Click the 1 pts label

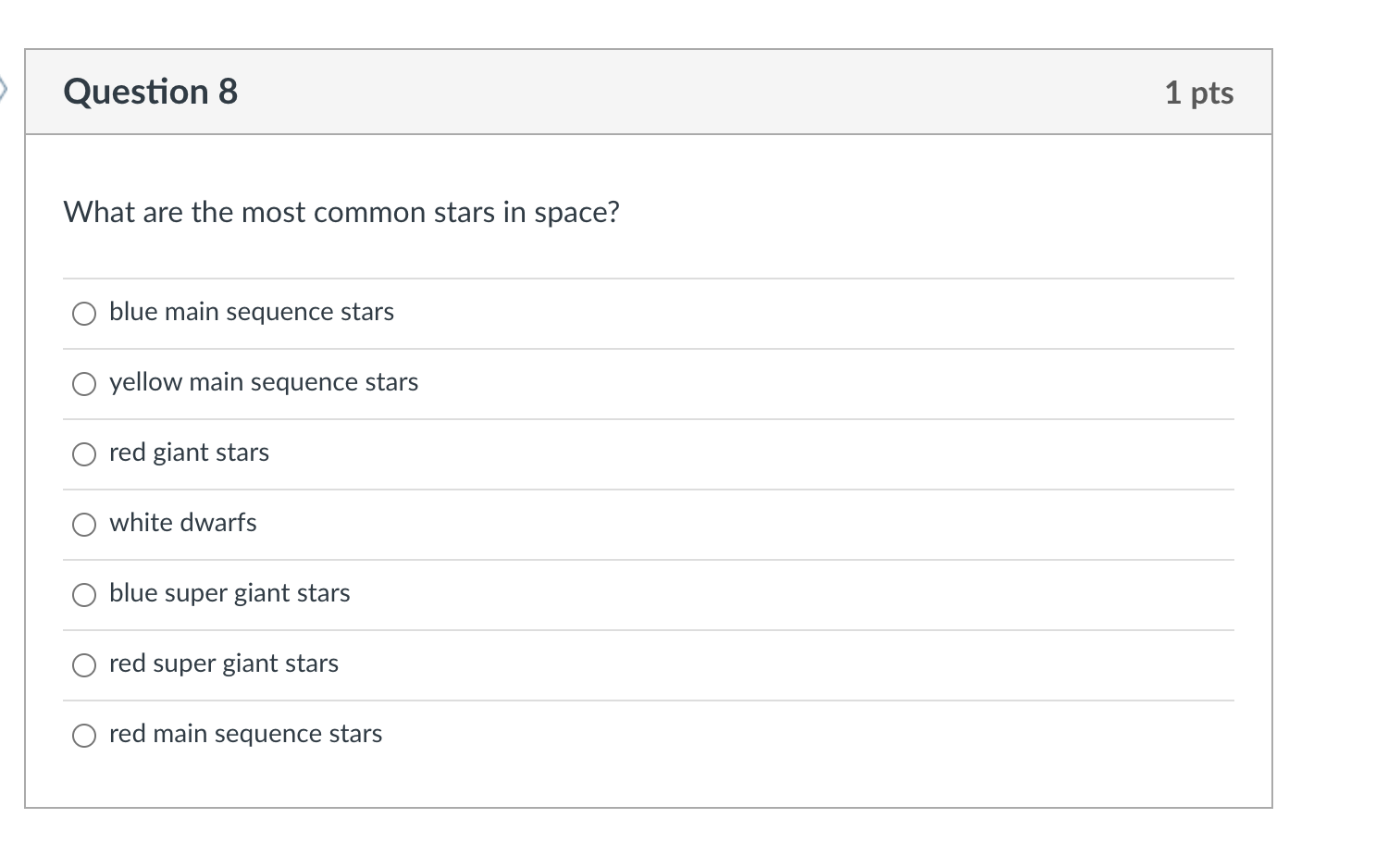[x=1198, y=92]
